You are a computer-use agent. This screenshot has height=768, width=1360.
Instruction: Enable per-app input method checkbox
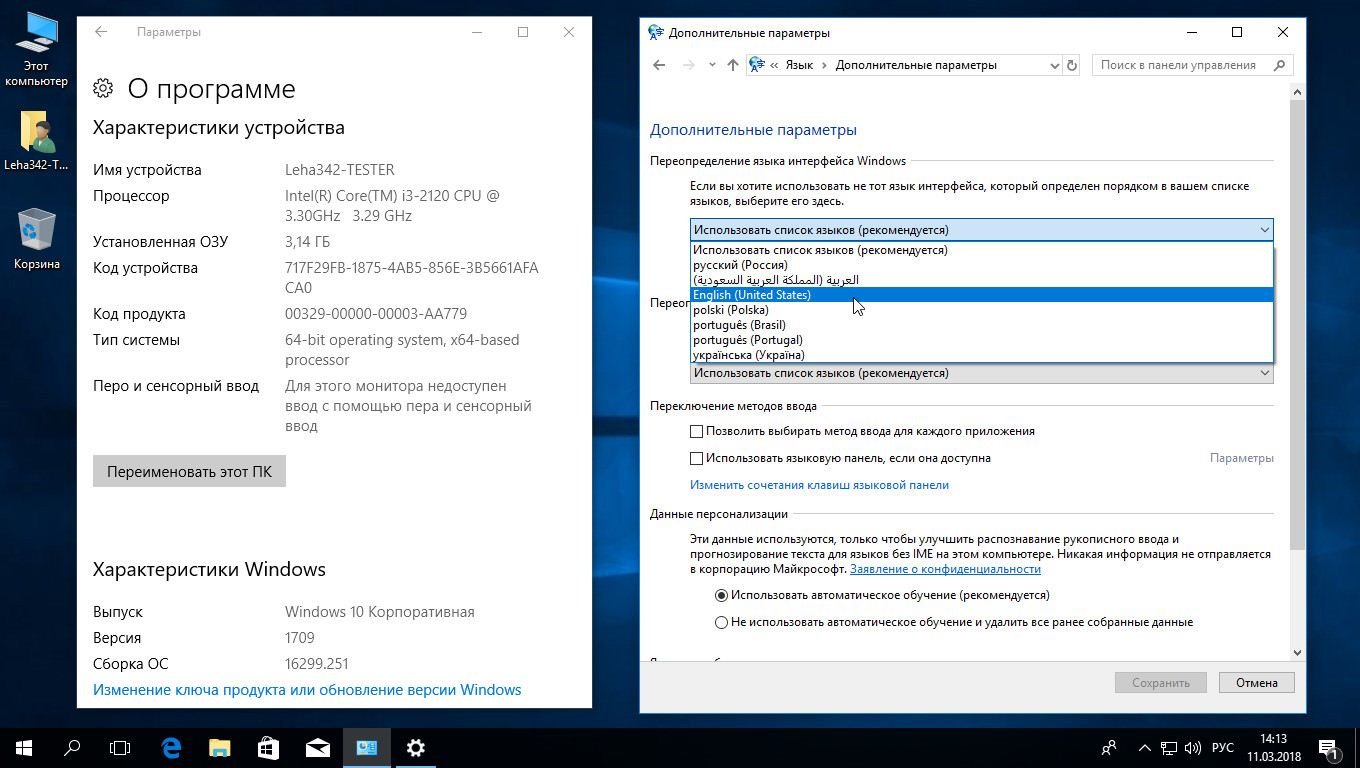(x=697, y=431)
